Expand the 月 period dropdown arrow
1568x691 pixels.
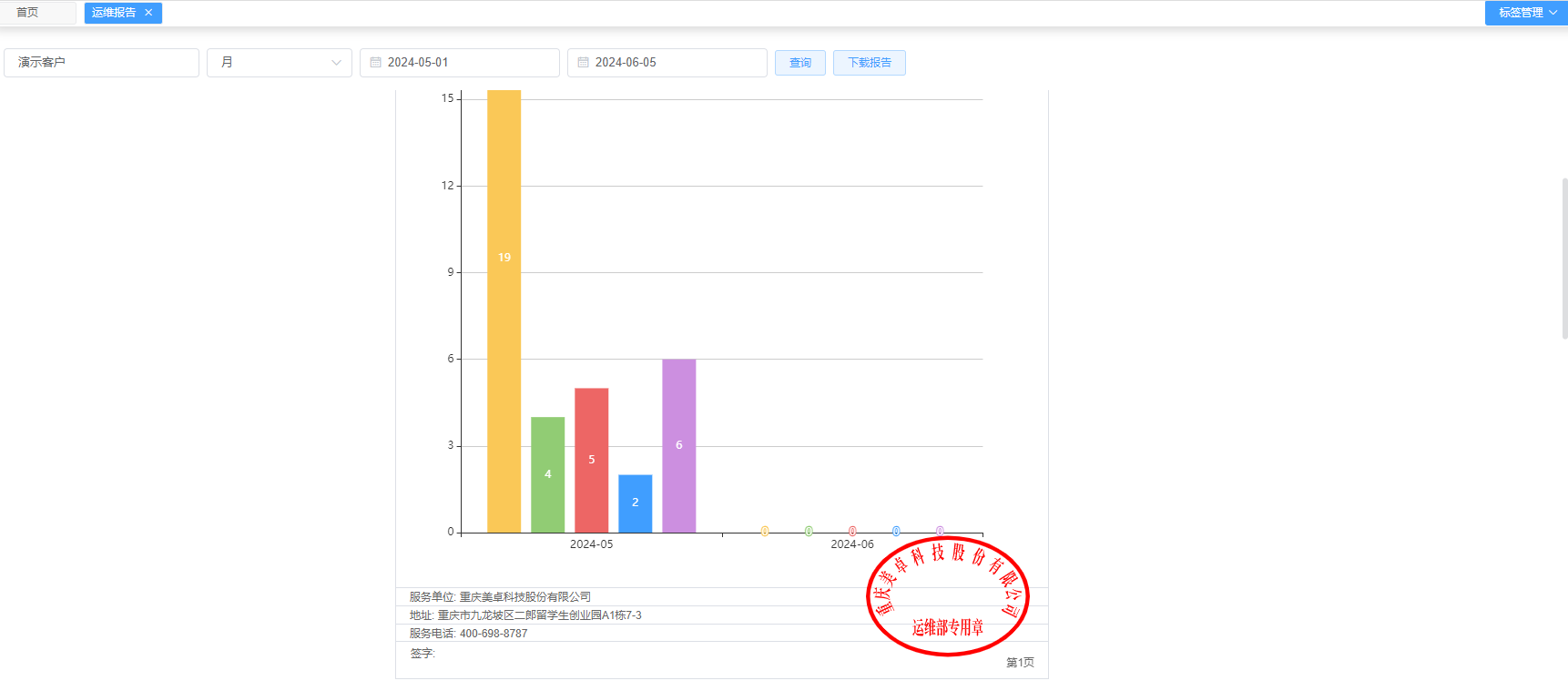pyautogui.click(x=336, y=63)
